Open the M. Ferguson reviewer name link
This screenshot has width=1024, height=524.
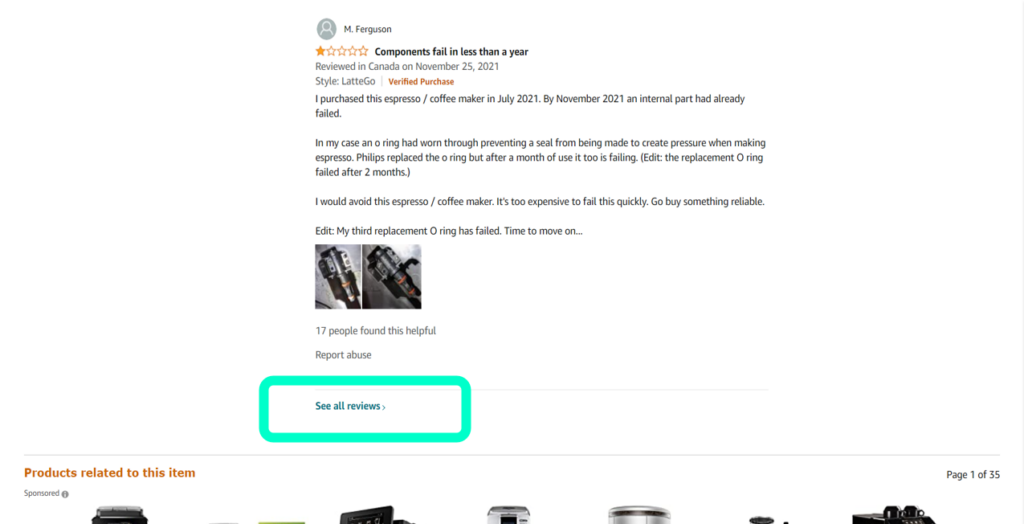(x=368, y=29)
